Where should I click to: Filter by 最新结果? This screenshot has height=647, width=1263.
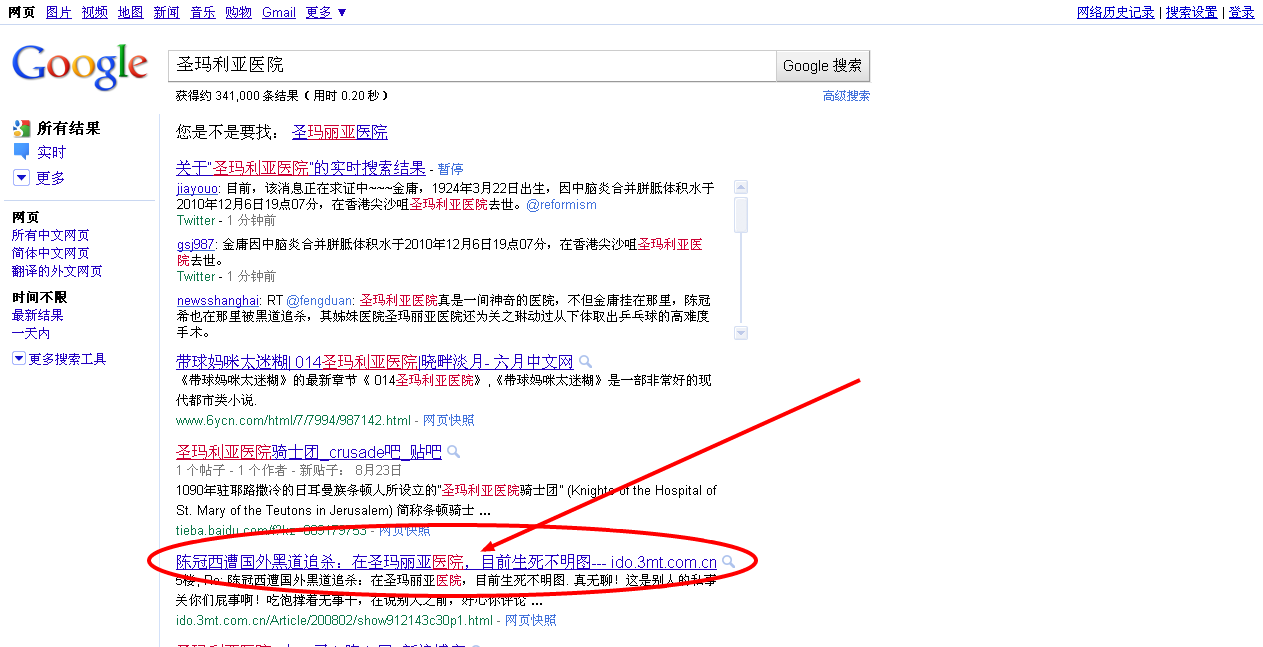(38, 315)
